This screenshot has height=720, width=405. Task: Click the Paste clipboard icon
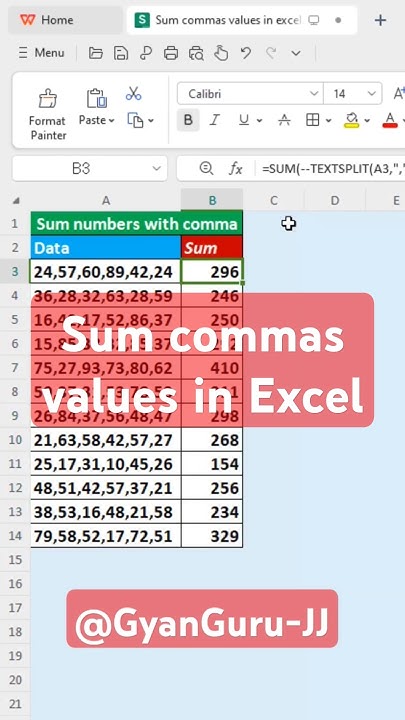click(96, 98)
